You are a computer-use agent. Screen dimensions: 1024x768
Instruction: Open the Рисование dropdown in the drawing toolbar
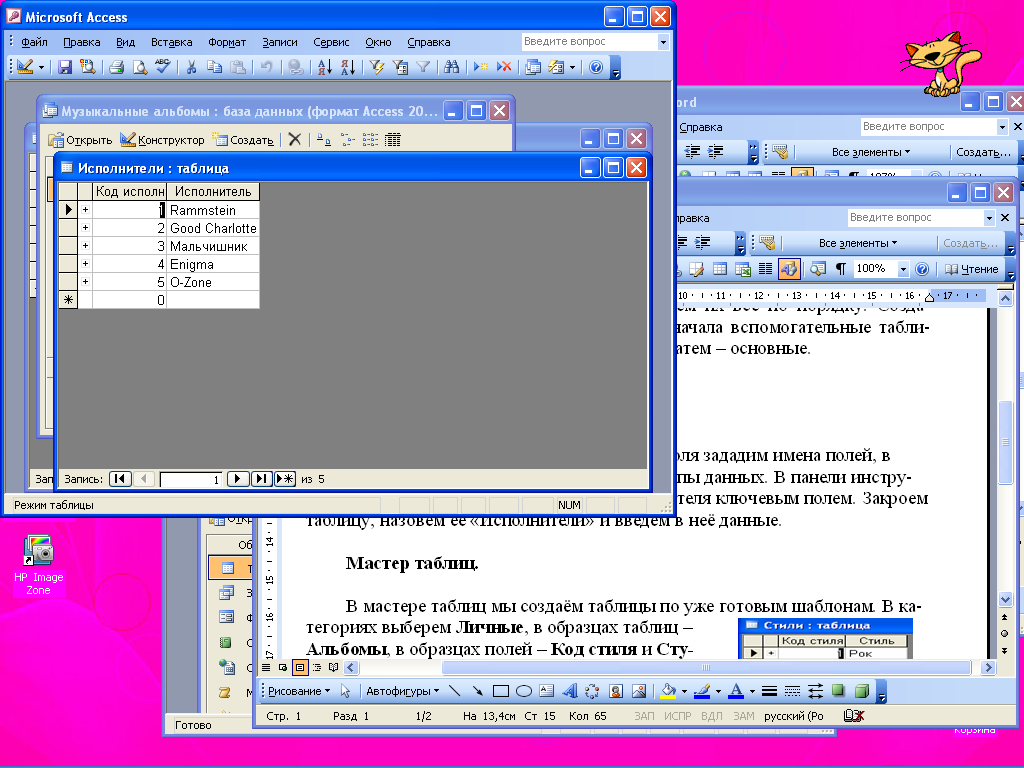(x=300, y=691)
